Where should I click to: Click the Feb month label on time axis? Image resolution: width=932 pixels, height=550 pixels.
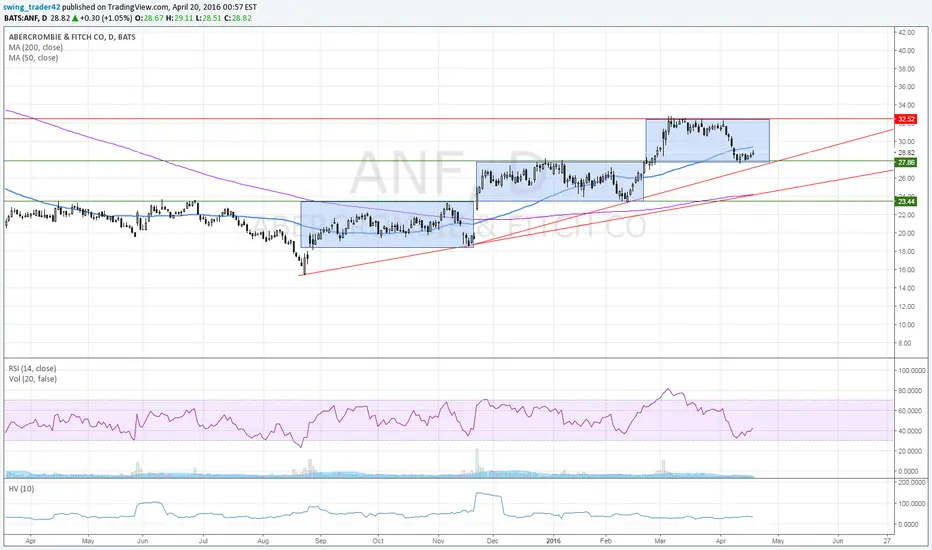606,541
